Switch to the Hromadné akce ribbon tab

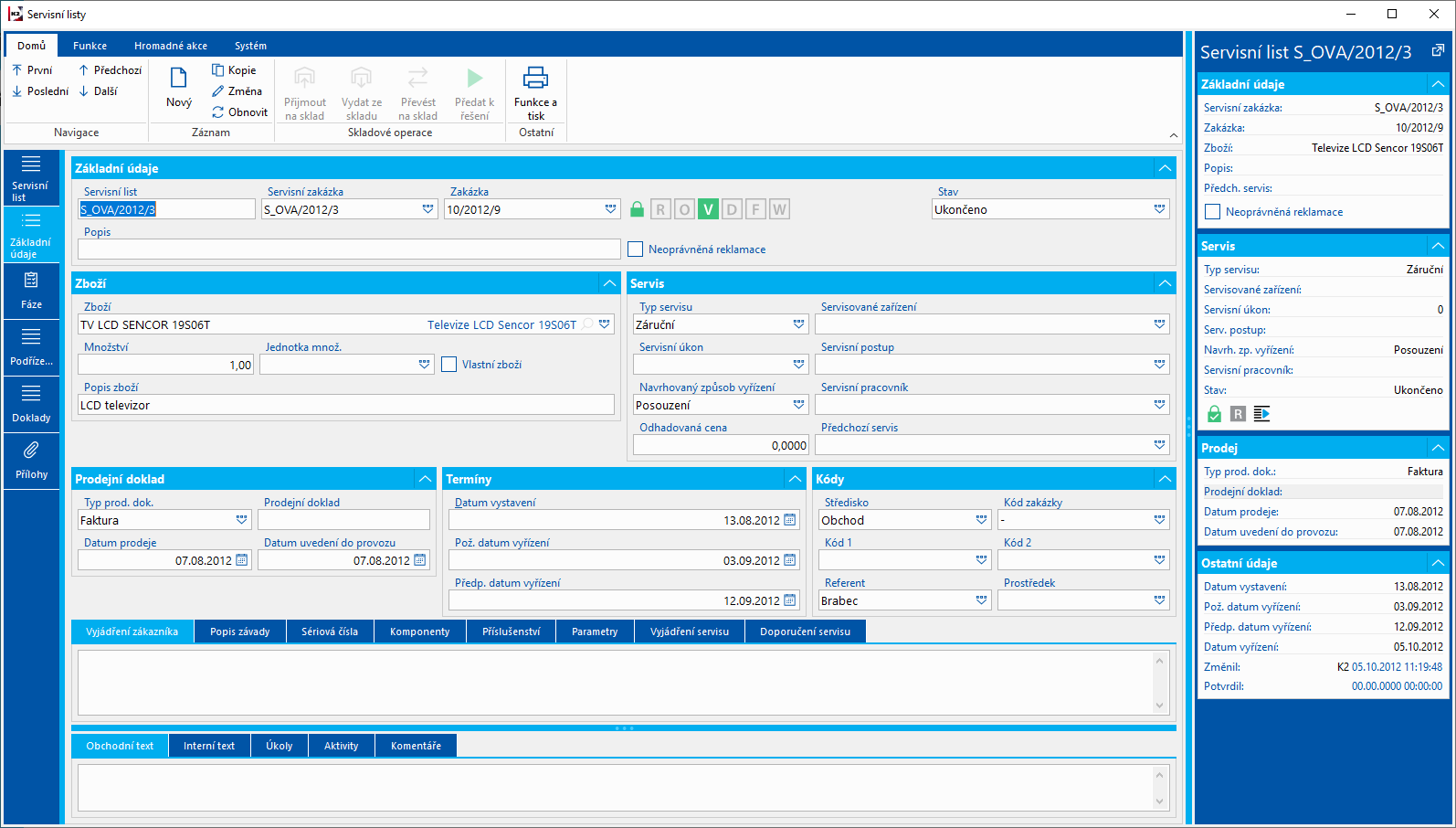(170, 46)
